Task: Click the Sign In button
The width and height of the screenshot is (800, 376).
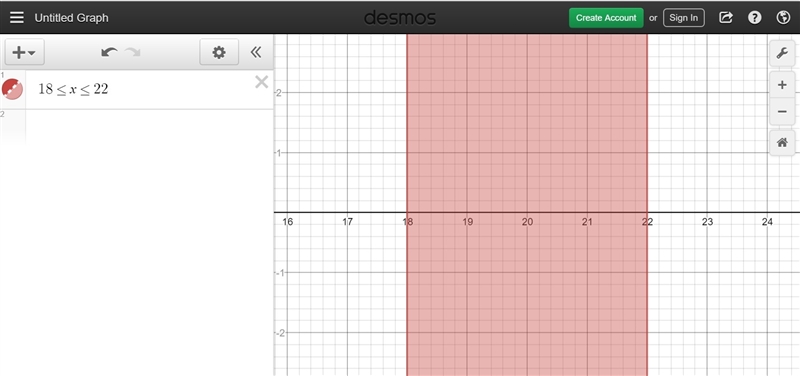Action: point(684,17)
